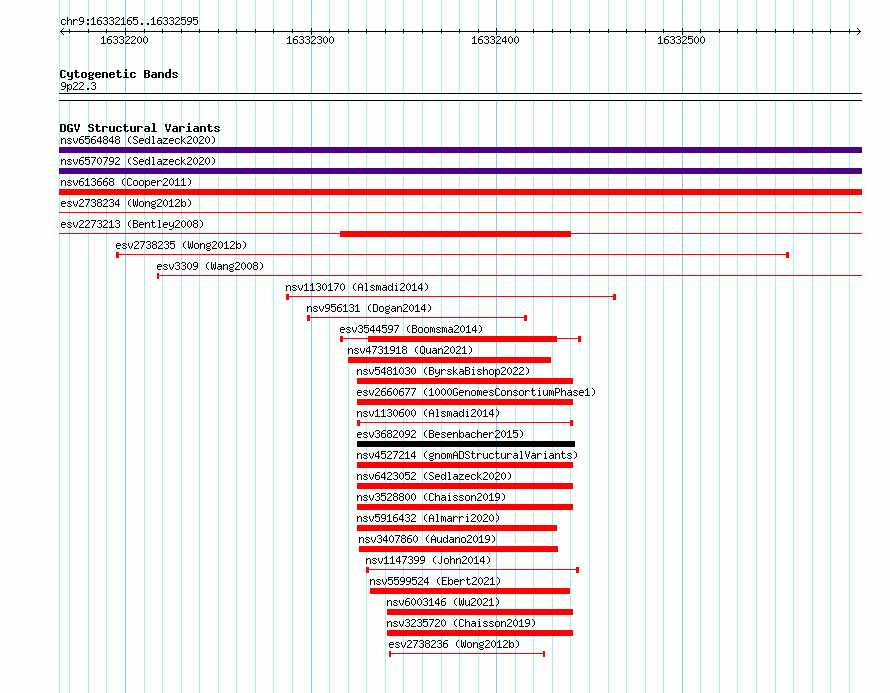Open nsv4527214 (gnomADStructuralVariants) label

tap(467, 455)
